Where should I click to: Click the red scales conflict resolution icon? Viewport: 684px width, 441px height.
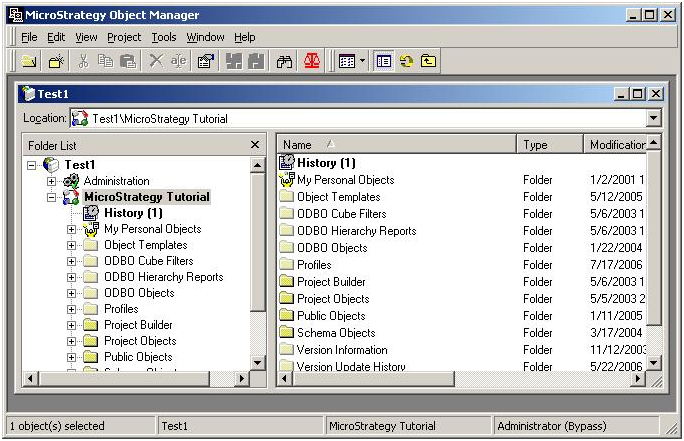click(311, 61)
